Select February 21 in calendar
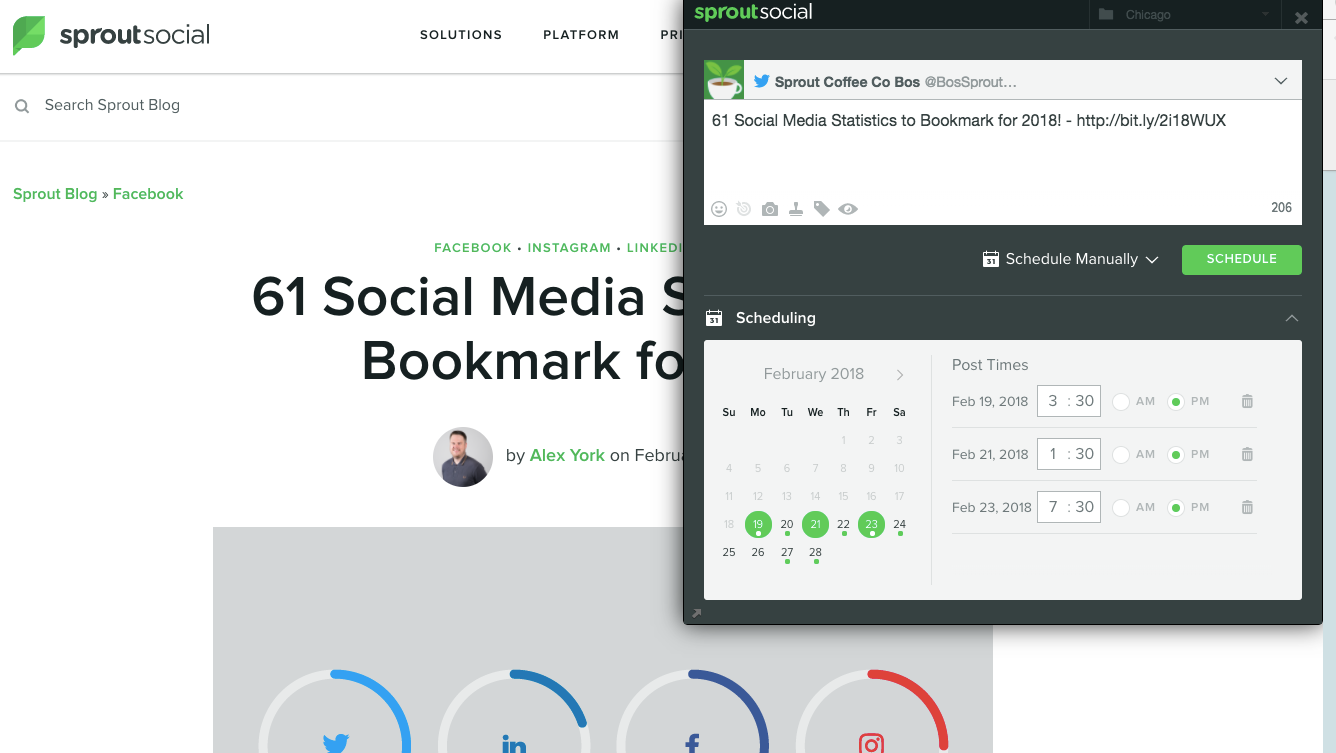Viewport: 1336px width, 753px height. (x=816, y=524)
